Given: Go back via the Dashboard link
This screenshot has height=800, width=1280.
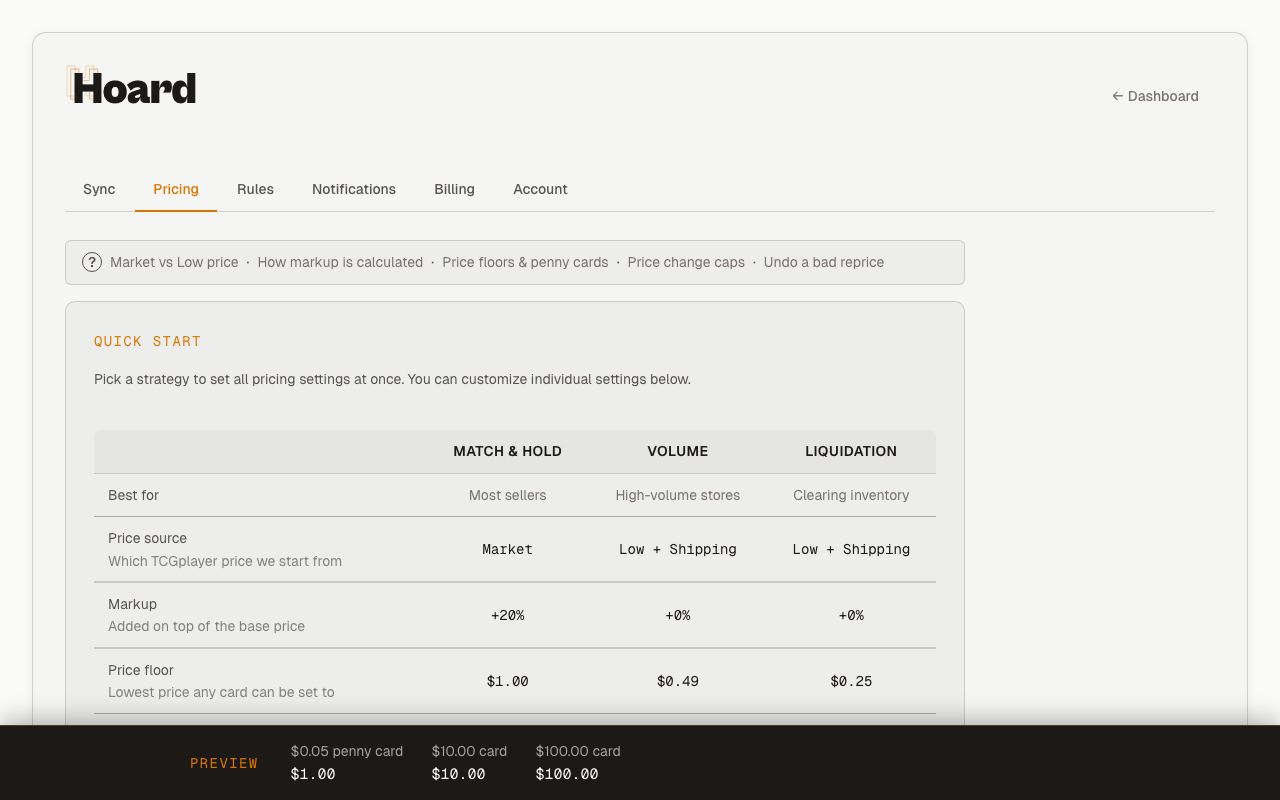Looking at the screenshot, I should coord(1155,96).
